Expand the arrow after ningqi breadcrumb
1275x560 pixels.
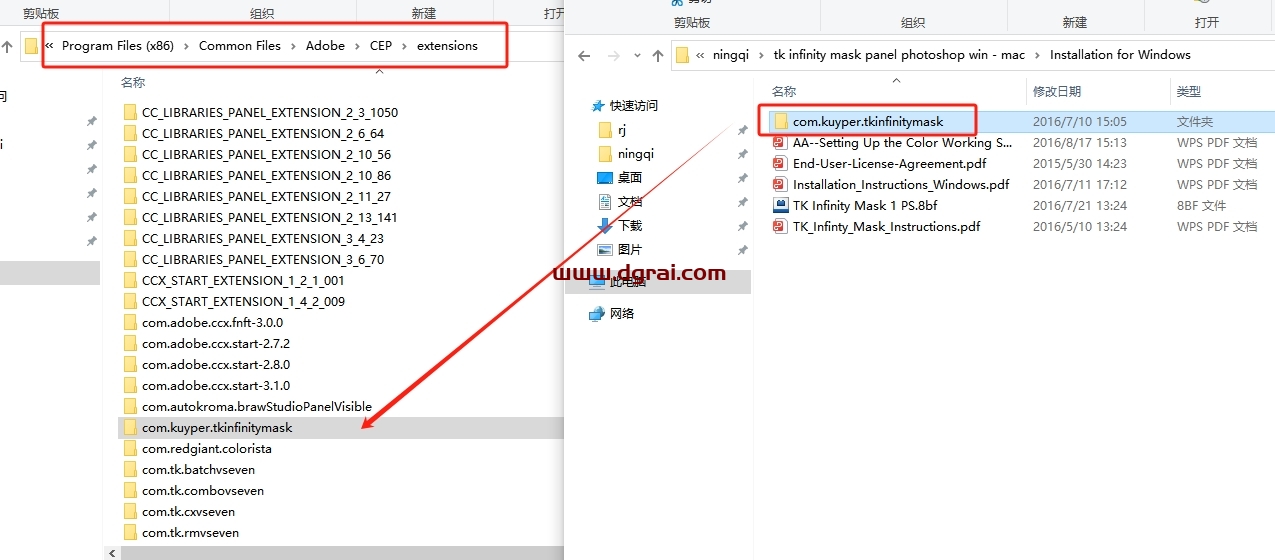763,55
